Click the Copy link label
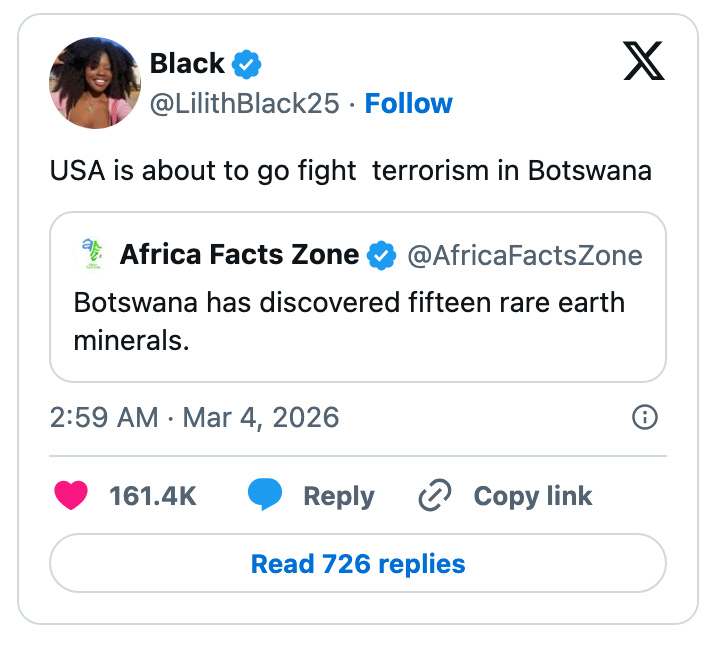Viewport: 720px width, 648px height. point(532,496)
